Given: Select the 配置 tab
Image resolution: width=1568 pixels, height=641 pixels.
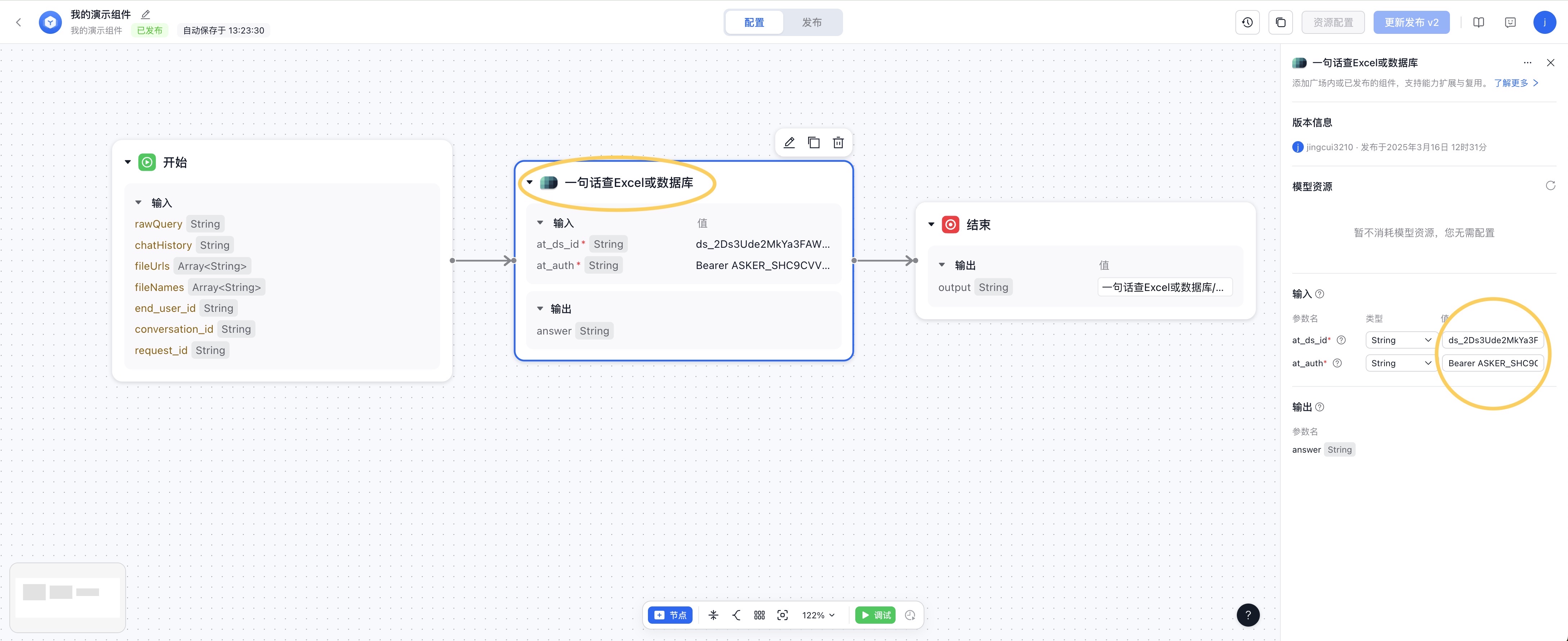Looking at the screenshot, I should (x=753, y=23).
